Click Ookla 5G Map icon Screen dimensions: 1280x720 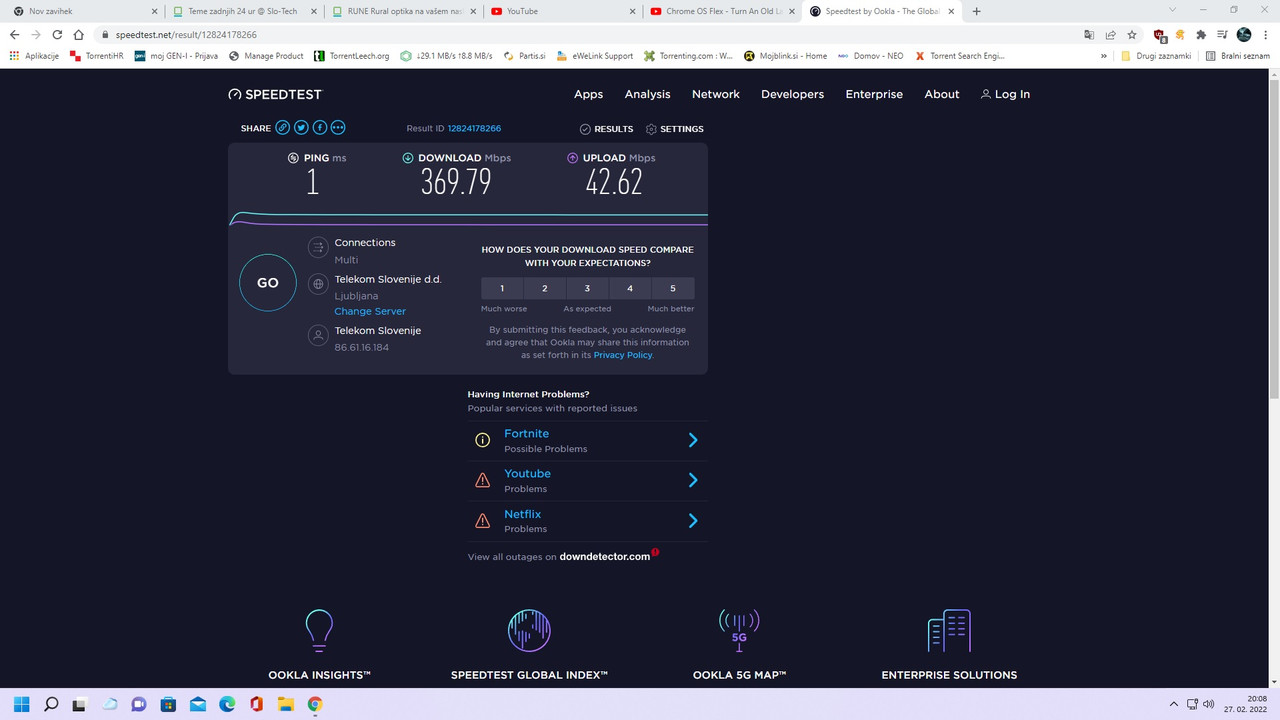(739, 631)
